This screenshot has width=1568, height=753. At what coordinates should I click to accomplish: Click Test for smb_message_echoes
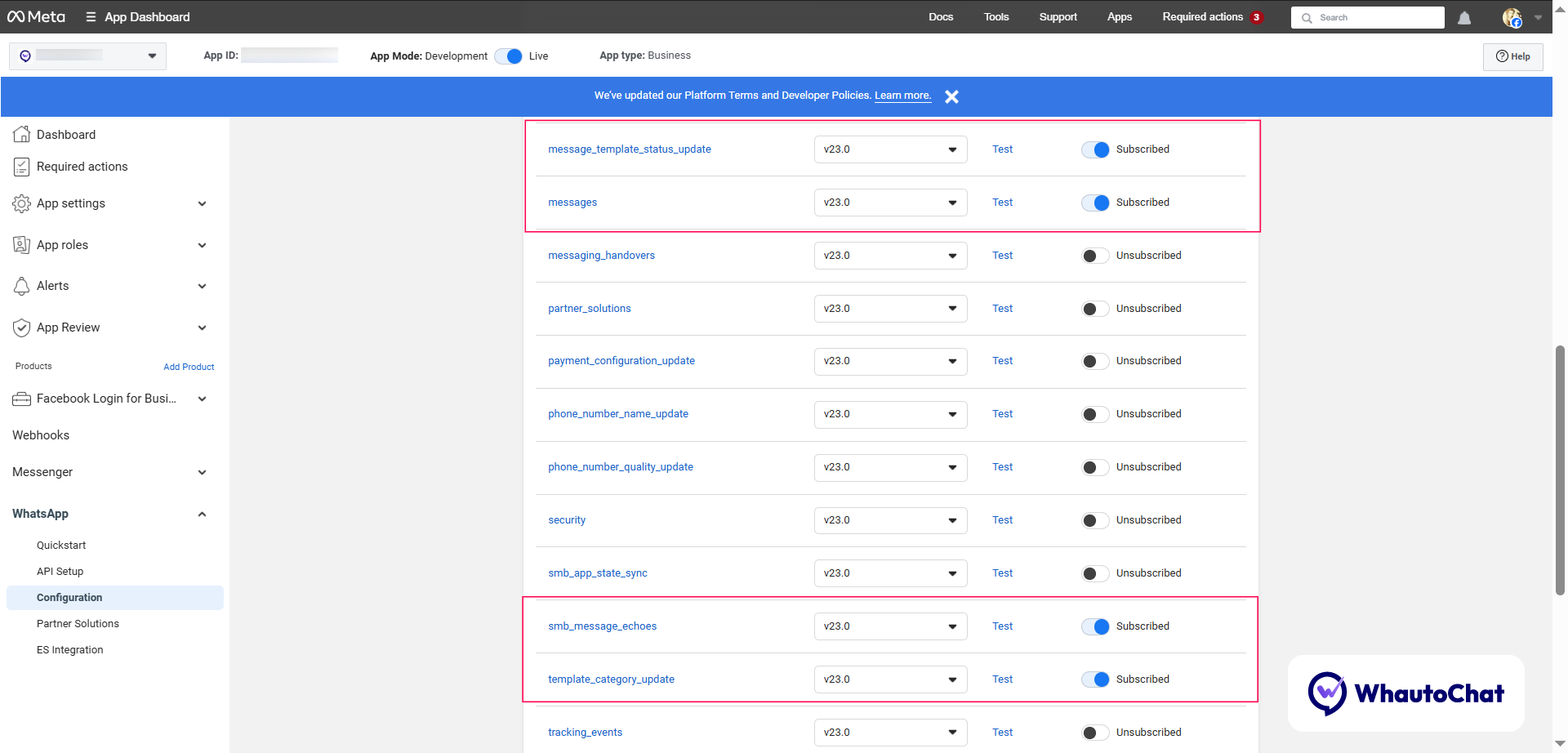[1002, 626]
